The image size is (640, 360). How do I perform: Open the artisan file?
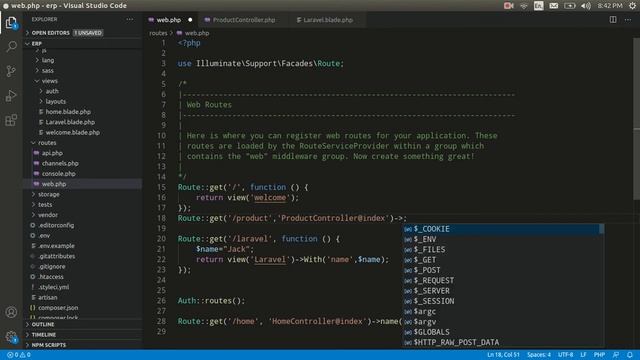point(47,297)
